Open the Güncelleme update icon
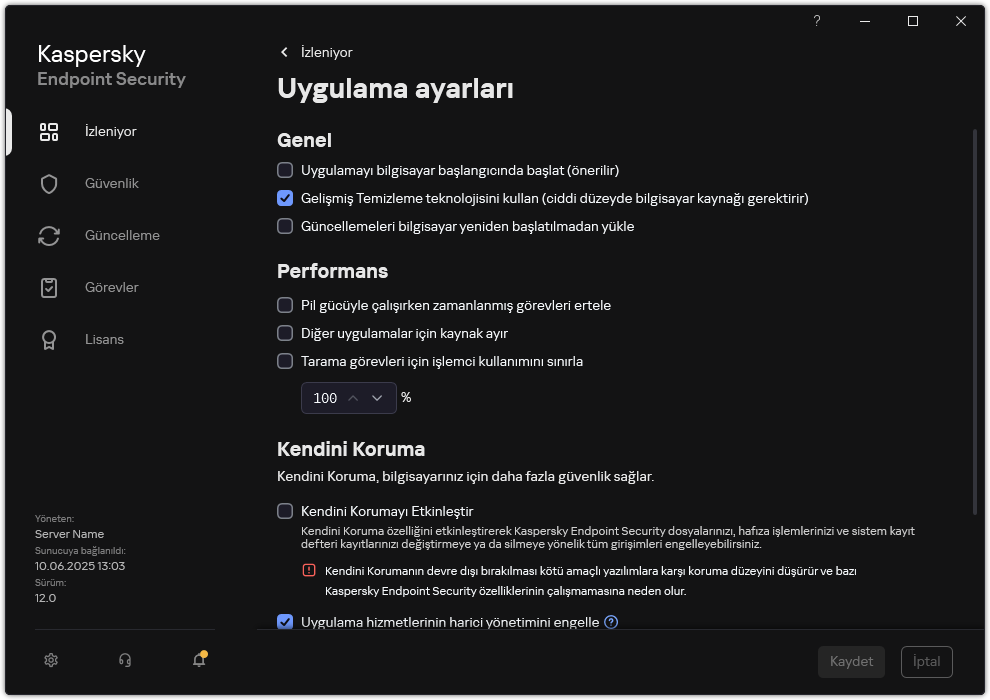990x700 pixels. click(49, 235)
